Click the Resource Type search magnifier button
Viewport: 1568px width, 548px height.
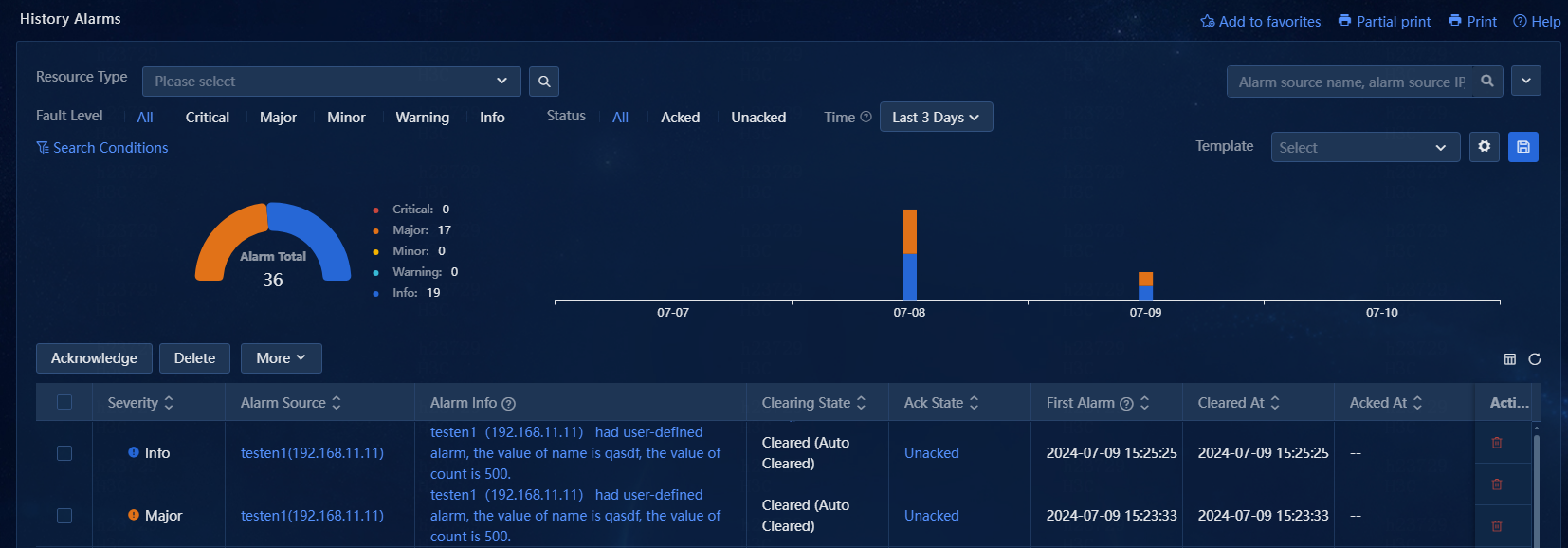point(544,82)
